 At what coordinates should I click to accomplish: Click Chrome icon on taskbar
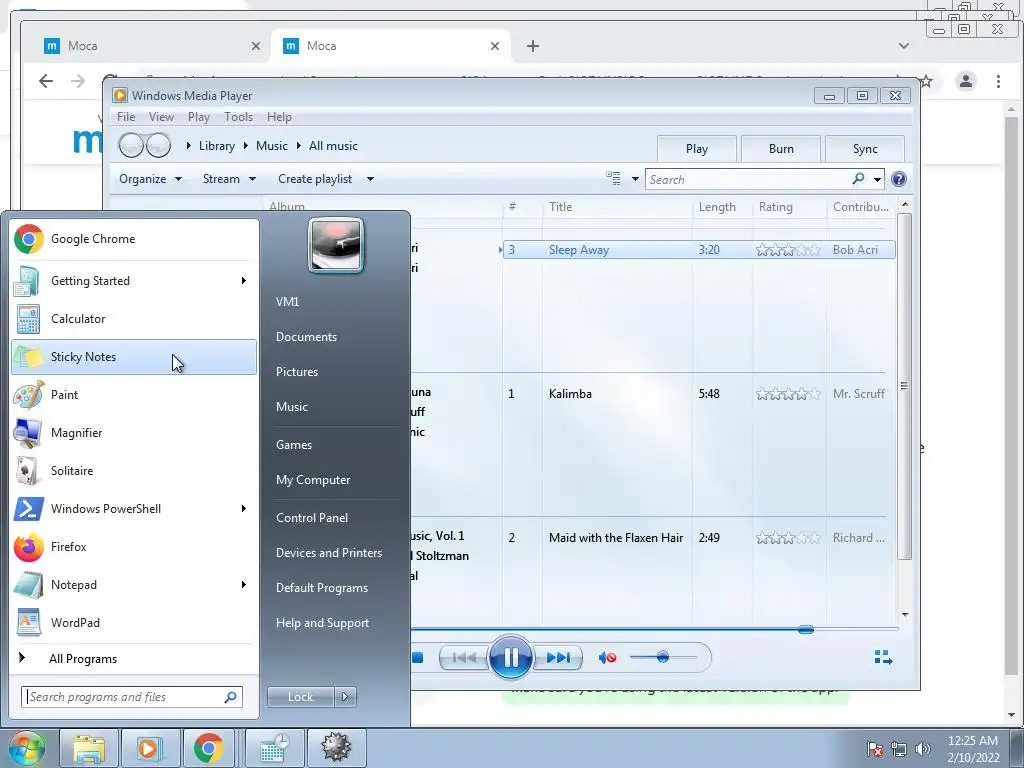pyautogui.click(x=208, y=748)
